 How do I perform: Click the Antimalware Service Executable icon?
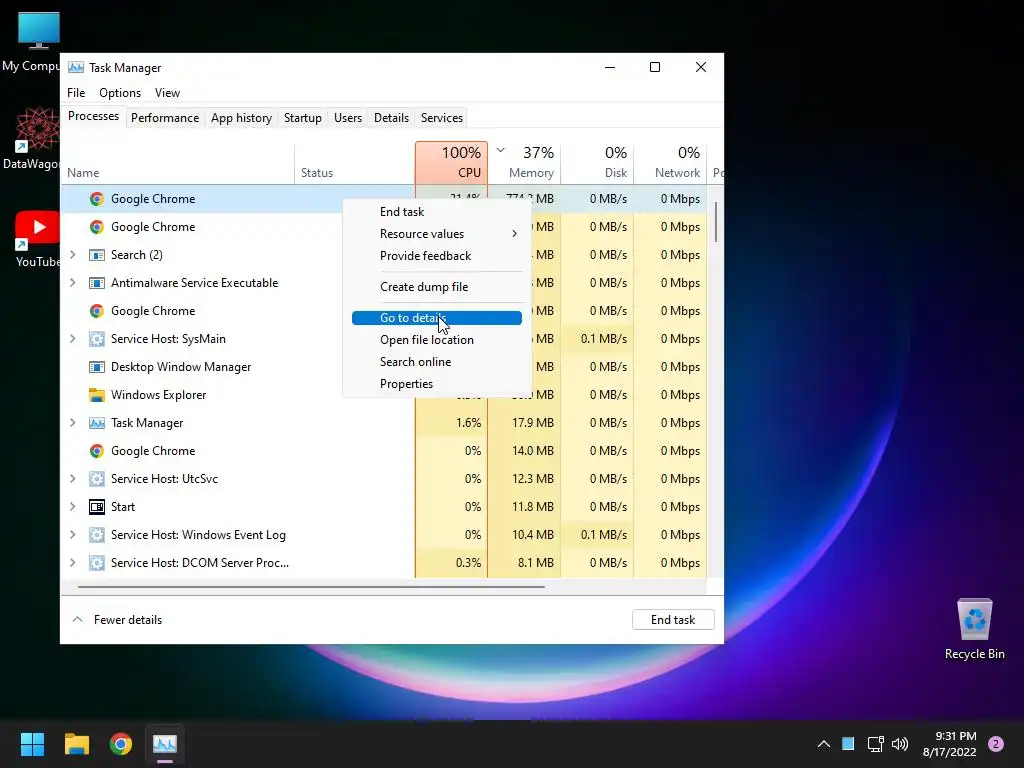point(97,283)
